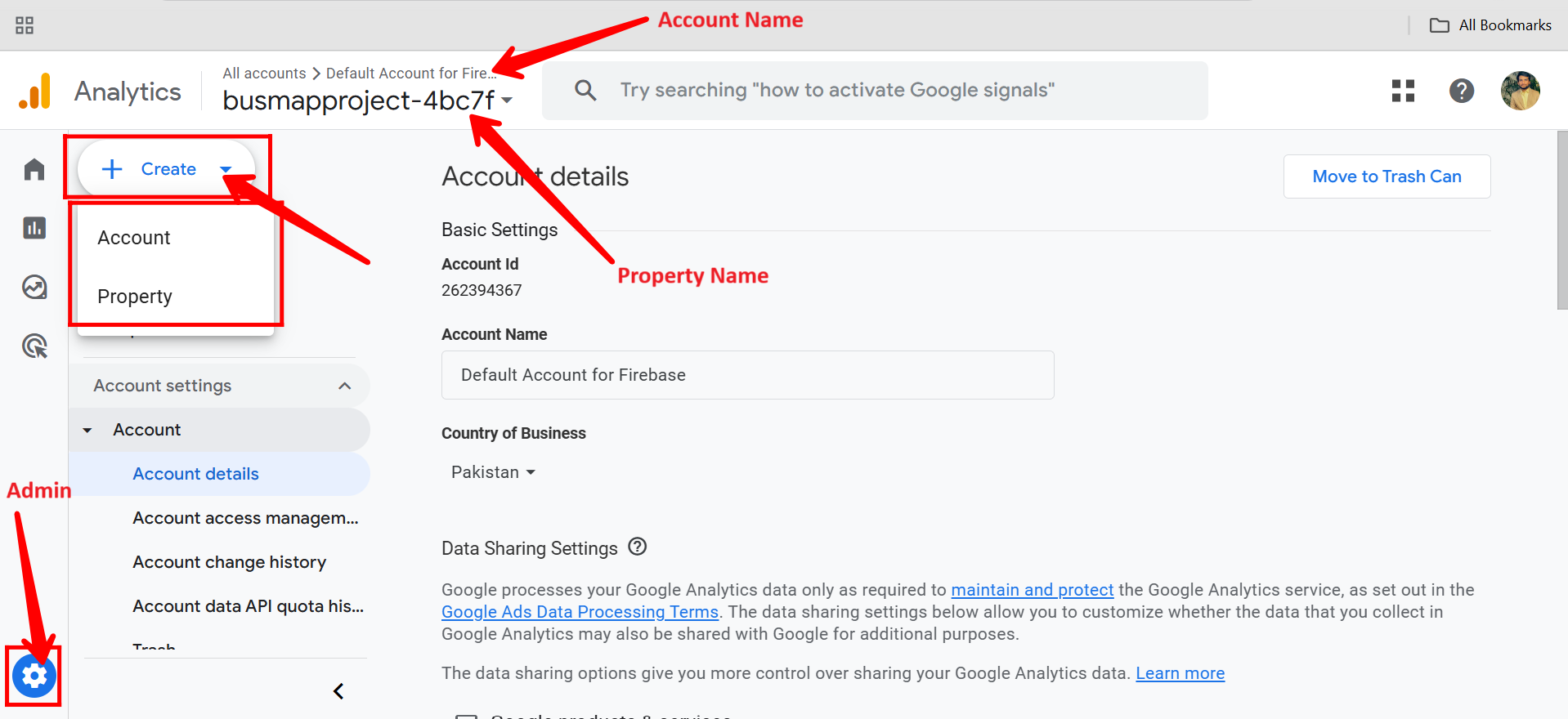Click Default Account for Fire... breadcrumb

point(411,74)
